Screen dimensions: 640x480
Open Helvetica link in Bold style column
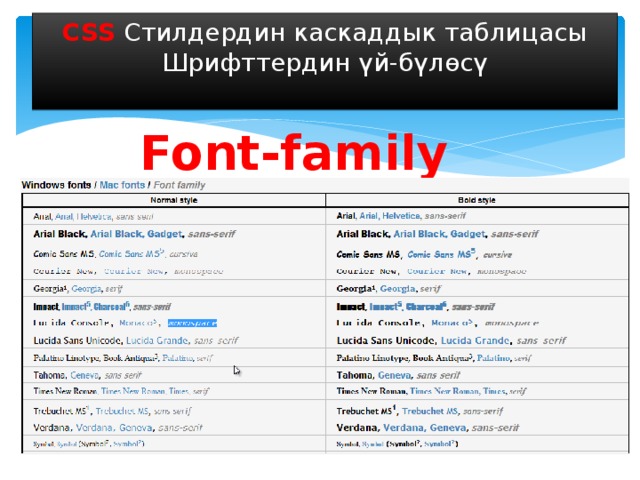(x=401, y=216)
